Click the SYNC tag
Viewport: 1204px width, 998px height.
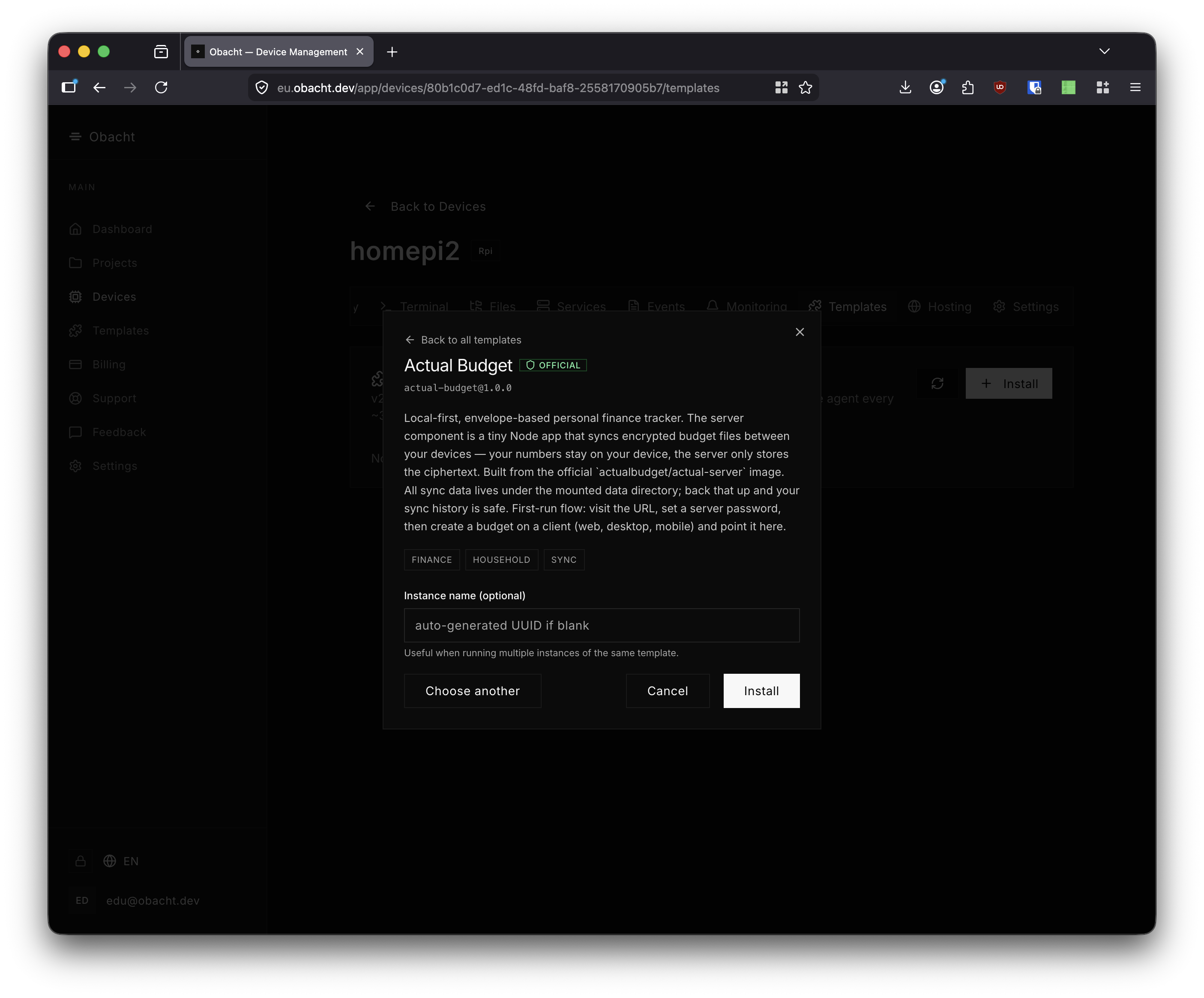click(x=563, y=559)
